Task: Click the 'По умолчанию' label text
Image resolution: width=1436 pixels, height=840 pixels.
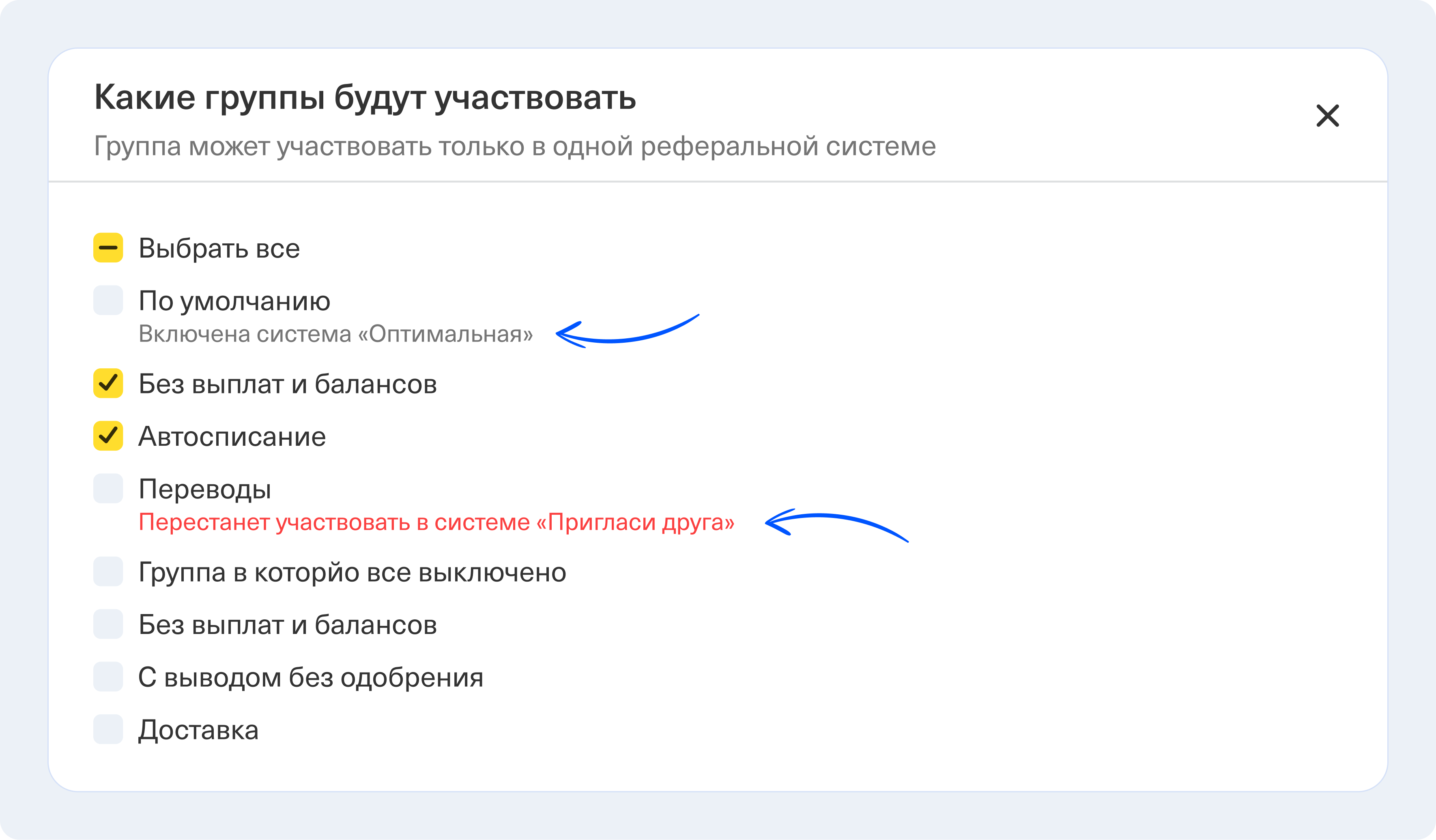Action: tap(234, 301)
